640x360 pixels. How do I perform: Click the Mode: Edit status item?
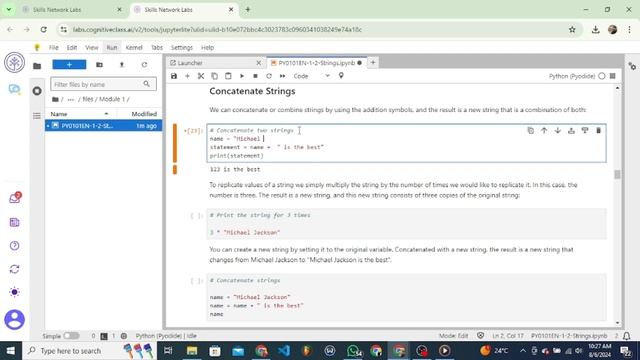[x=453, y=336]
